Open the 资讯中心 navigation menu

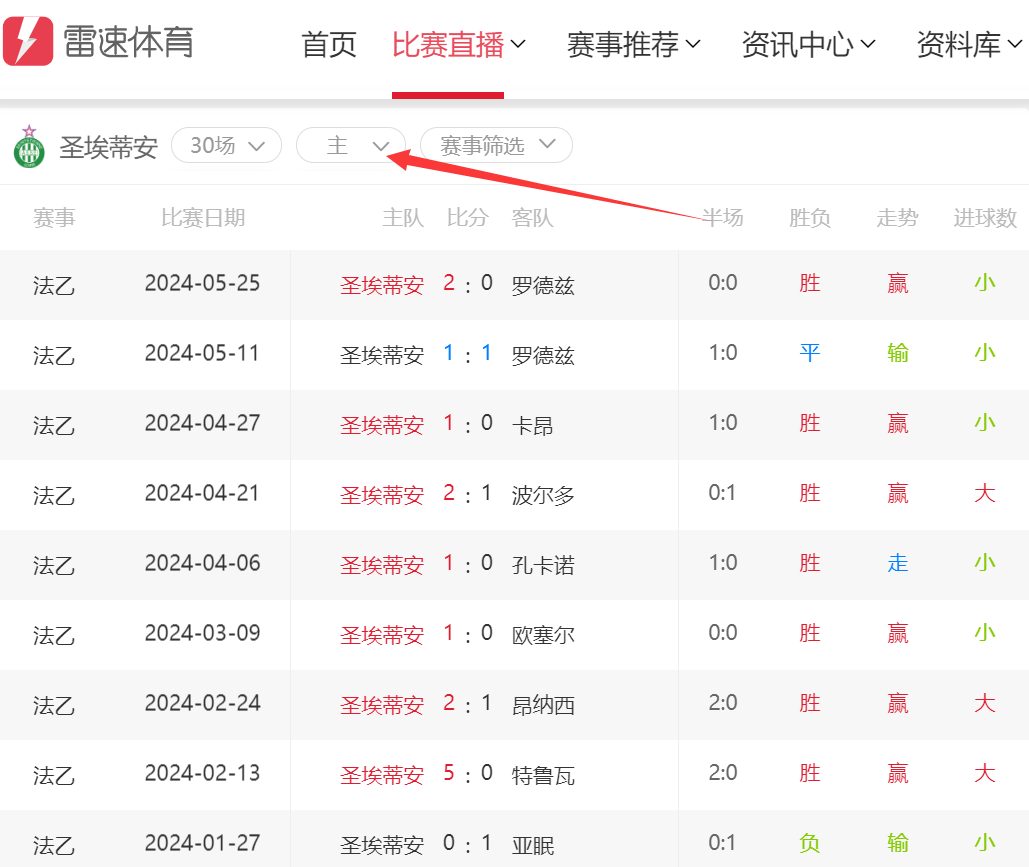coord(808,45)
